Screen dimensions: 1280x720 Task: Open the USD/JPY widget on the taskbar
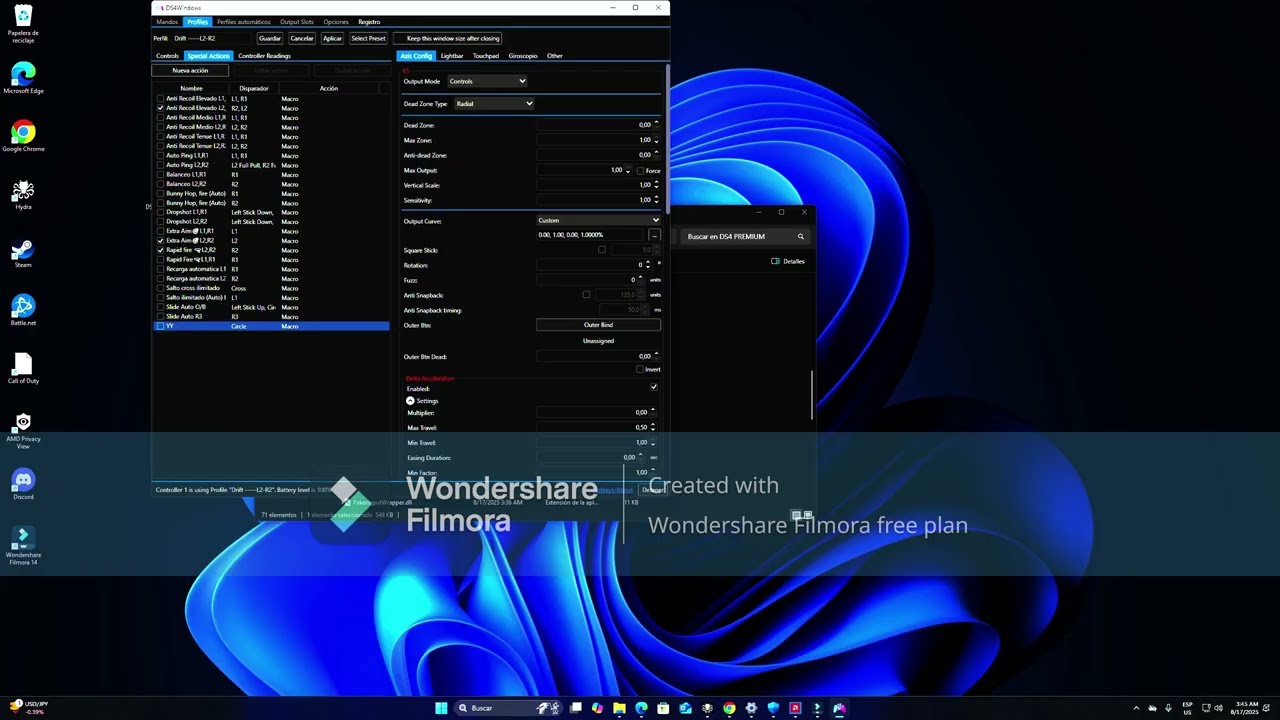coord(28,707)
